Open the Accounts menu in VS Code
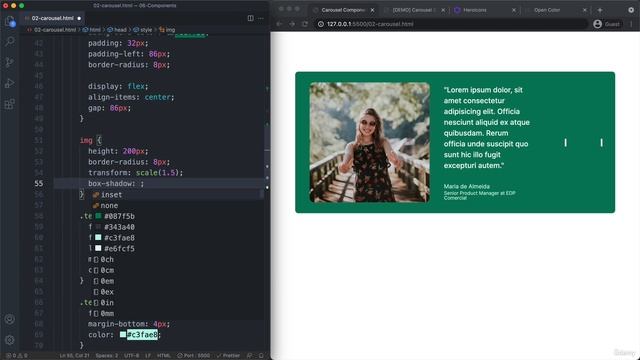This screenshot has width=640, height=360. pos(10,319)
